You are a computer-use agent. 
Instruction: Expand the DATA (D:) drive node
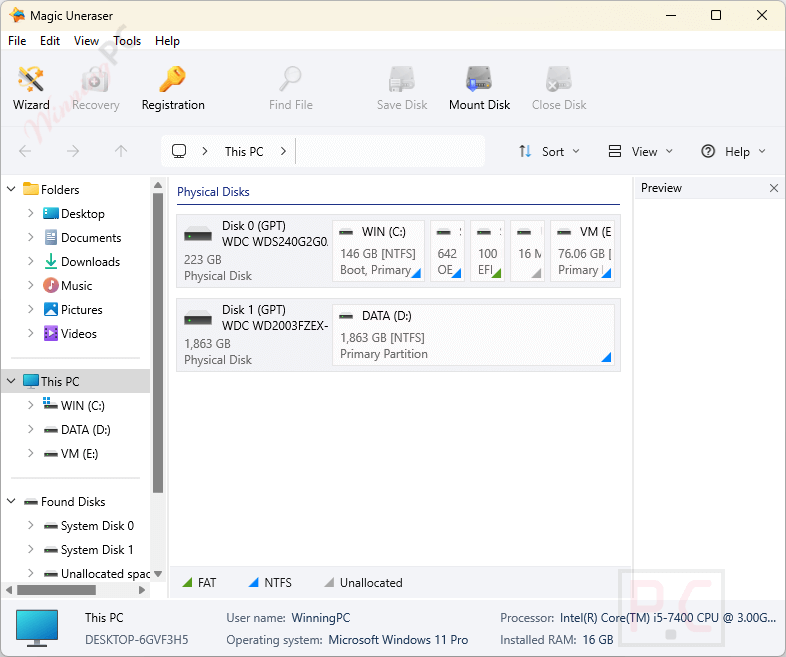(x=31, y=429)
